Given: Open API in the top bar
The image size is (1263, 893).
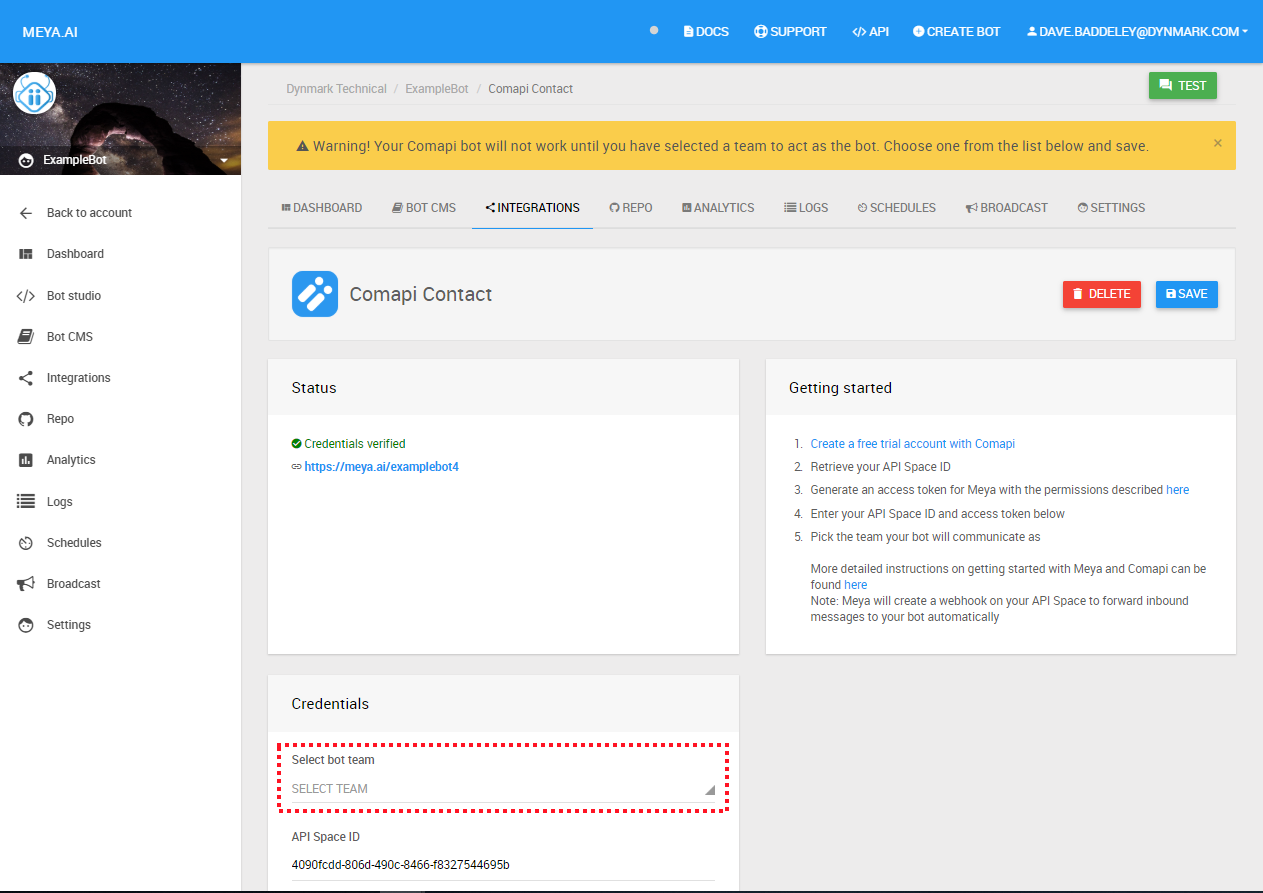Looking at the screenshot, I should (x=870, y=31).
